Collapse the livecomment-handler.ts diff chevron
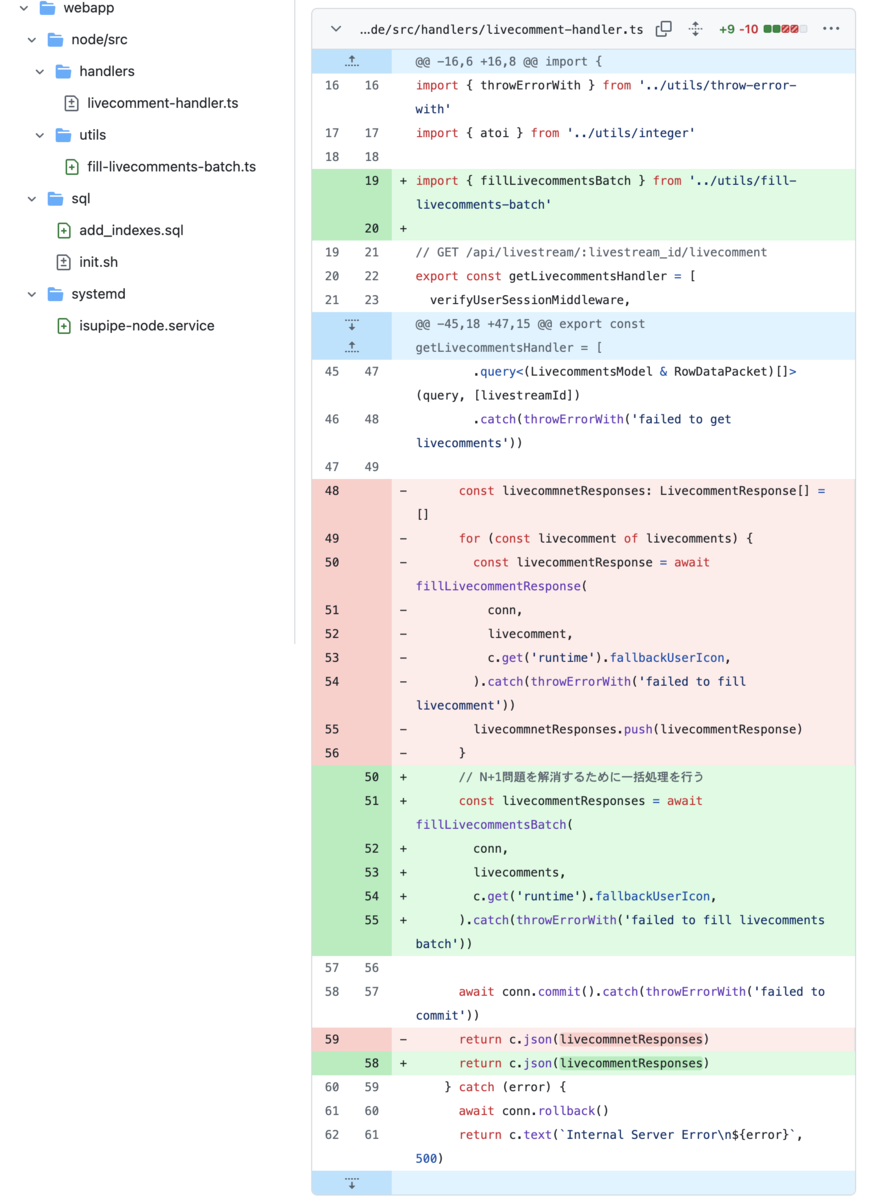872x1200 pixels. 336,29
